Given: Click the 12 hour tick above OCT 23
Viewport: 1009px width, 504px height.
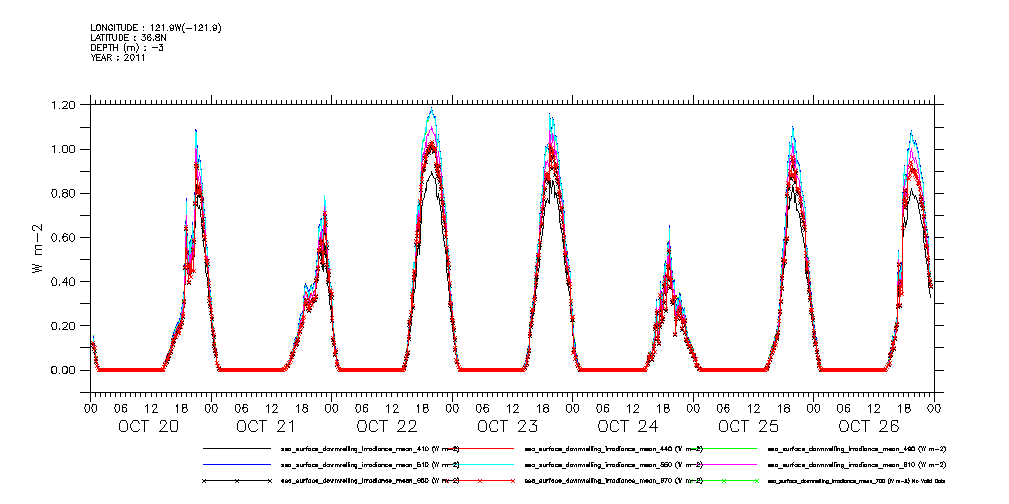Looking at the screenshot, I should tap(513, 409).
